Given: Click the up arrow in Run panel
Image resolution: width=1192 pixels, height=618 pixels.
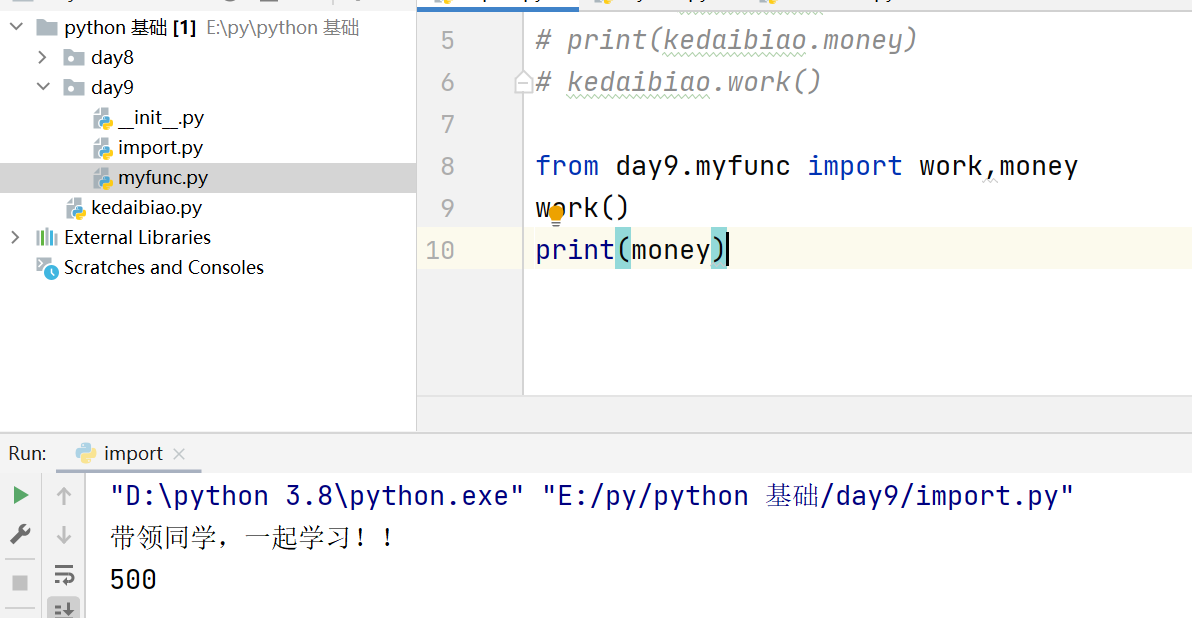Looking at the screenshot, I should (64, 495).
